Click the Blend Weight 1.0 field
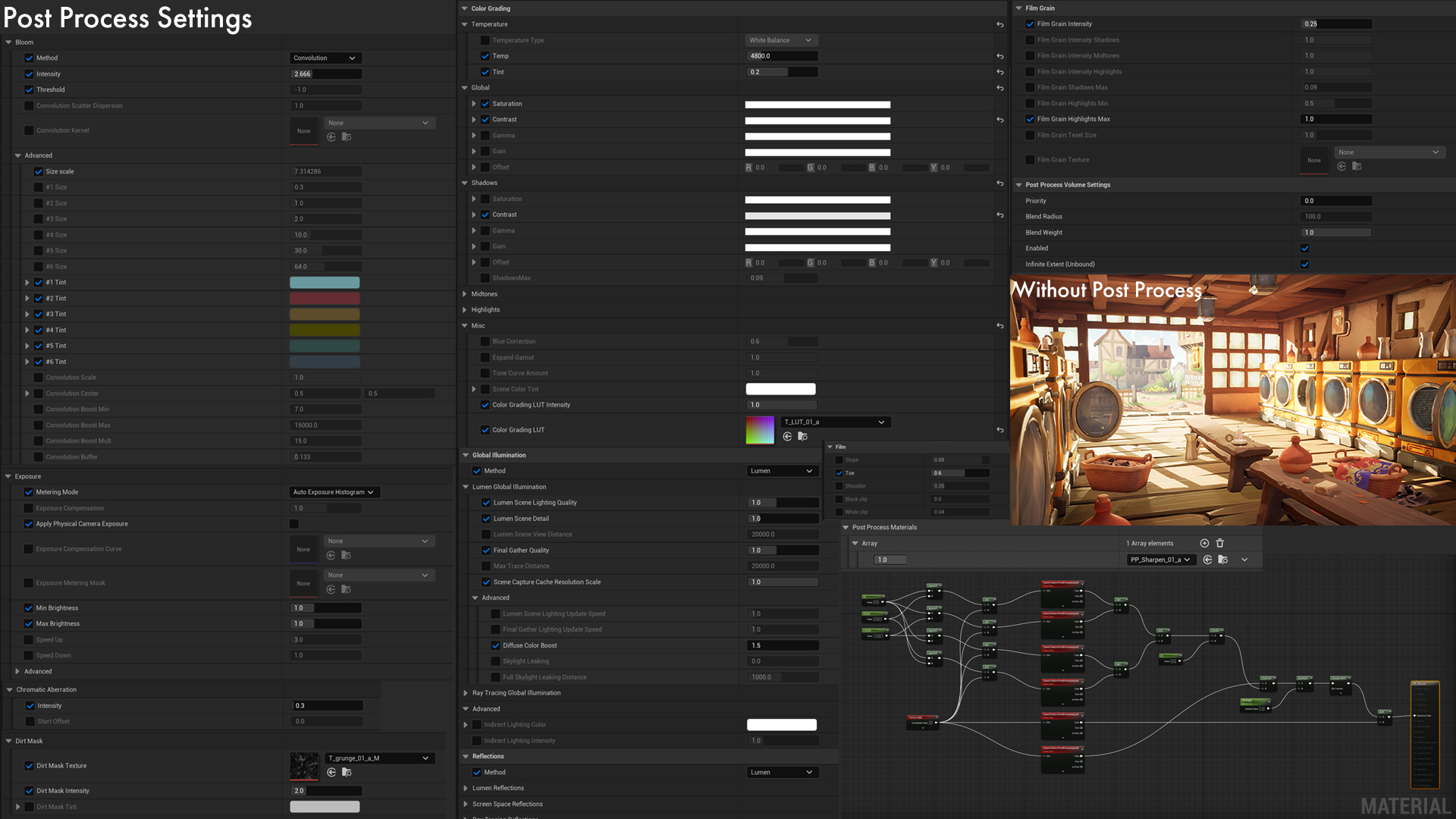 [x=1336, y=233]
